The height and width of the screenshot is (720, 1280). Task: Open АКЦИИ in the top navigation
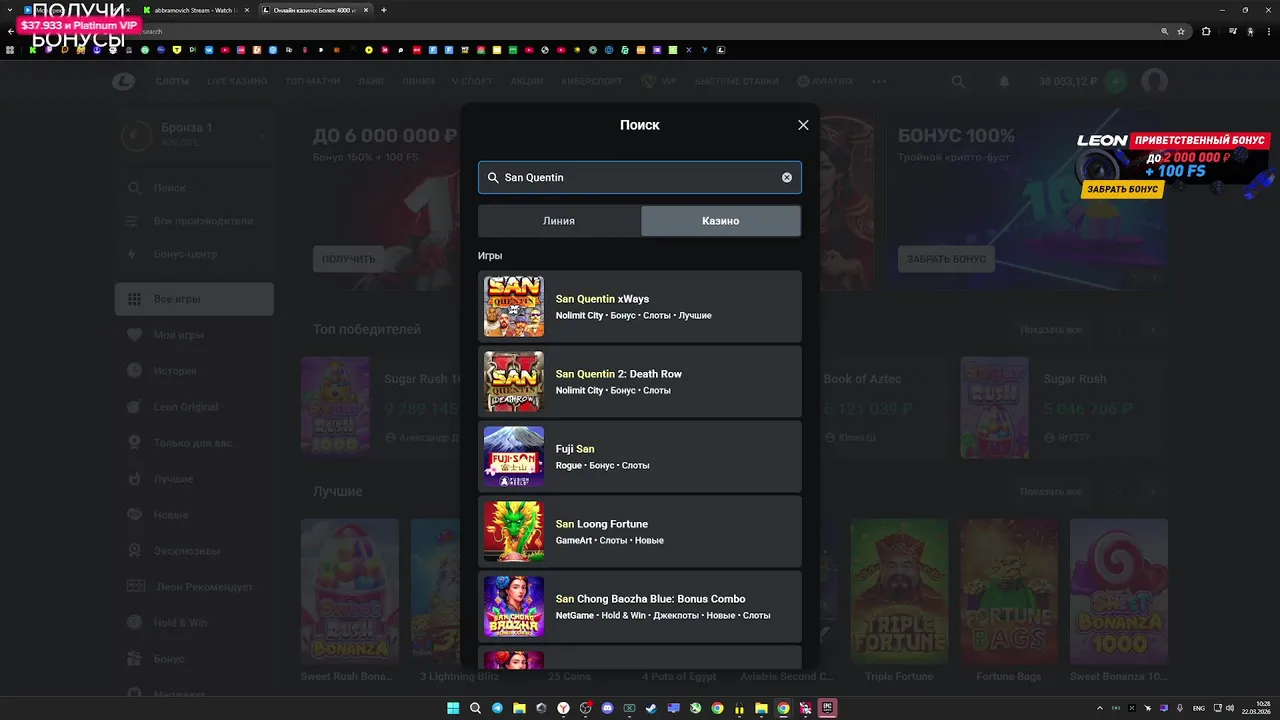coord(527,82)
